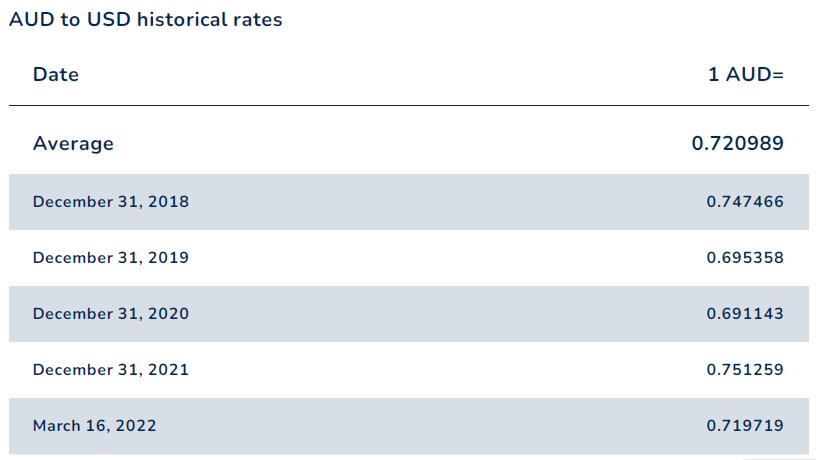The image size is (816, 460).
Task: Select the rate value 0.719719
Action: [x=745, y=426]
